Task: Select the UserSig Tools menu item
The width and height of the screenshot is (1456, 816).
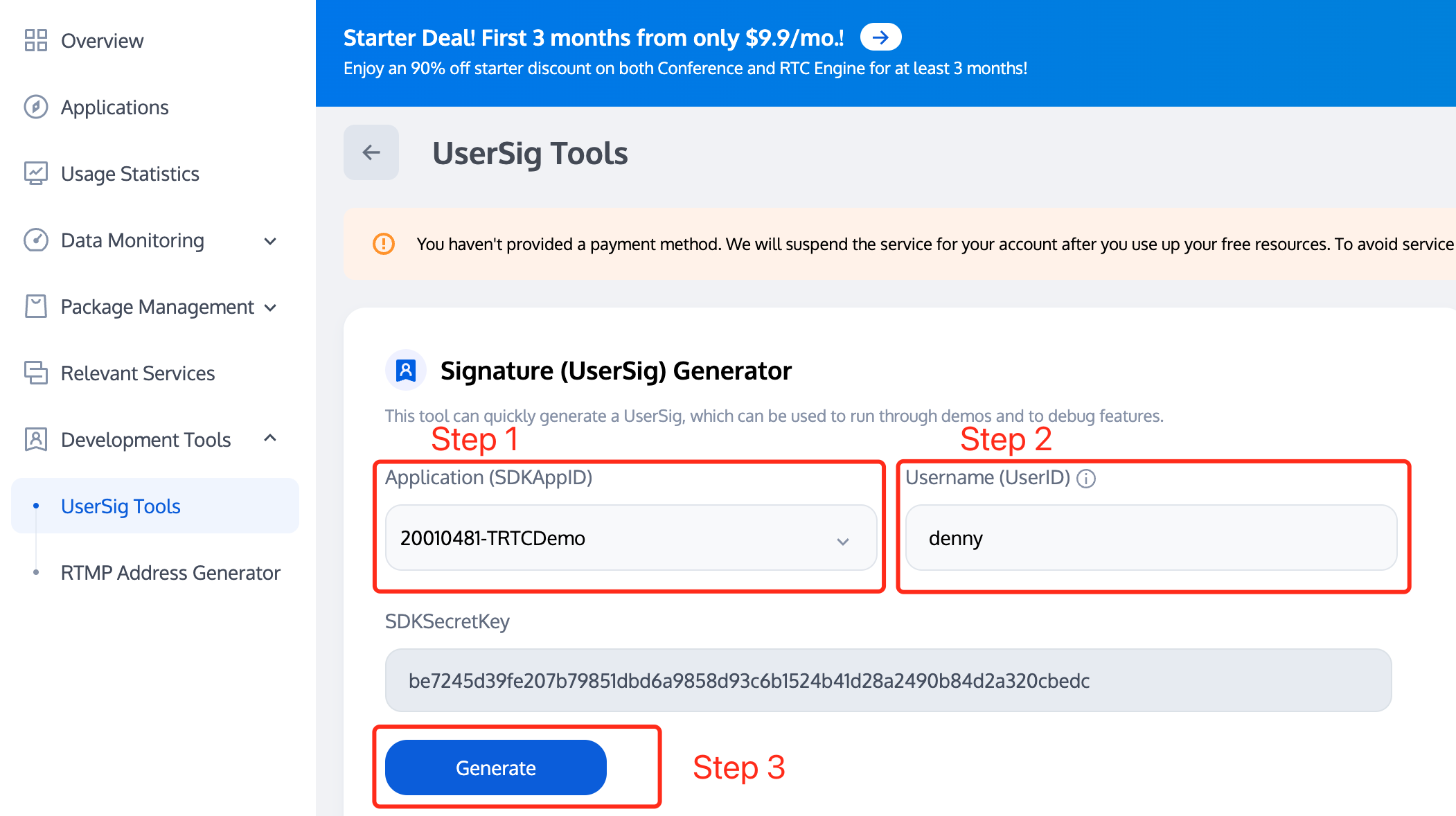Action: click(155, 506)
